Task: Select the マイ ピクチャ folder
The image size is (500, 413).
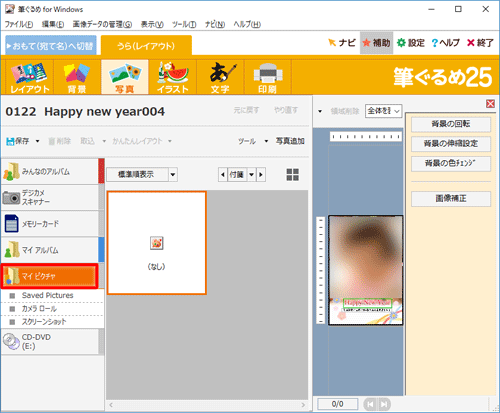Action: tap(50, 276)
